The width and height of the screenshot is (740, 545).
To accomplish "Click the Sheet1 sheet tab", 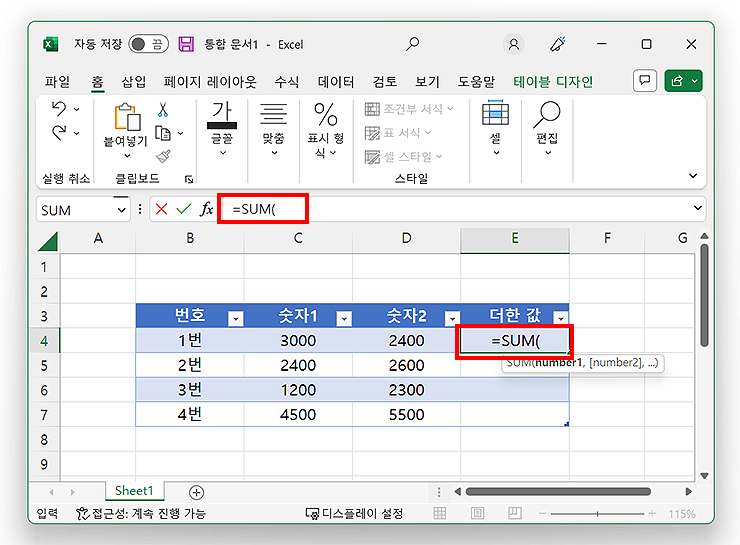I will coord(135,491).
